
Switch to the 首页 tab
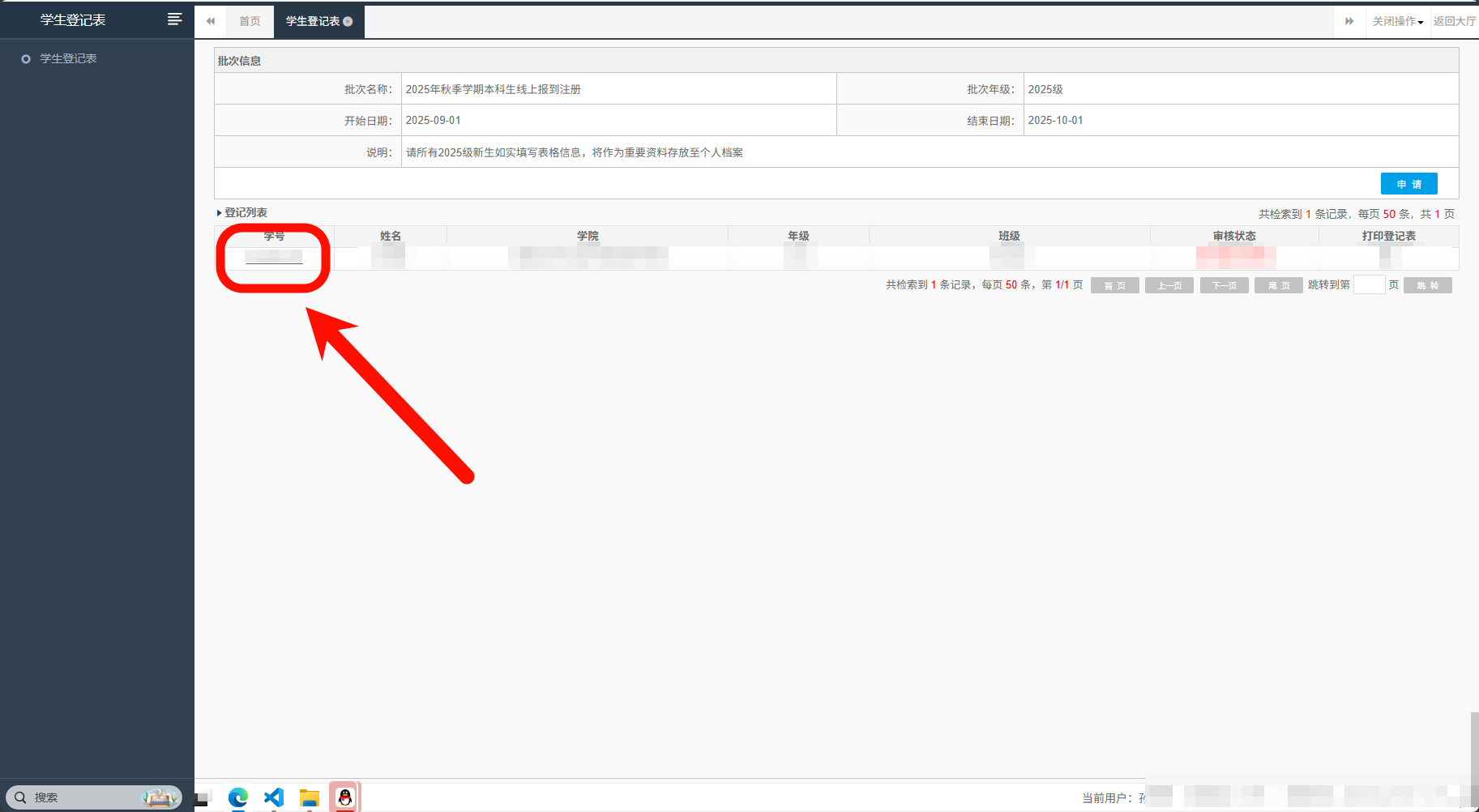coord(250,22)
